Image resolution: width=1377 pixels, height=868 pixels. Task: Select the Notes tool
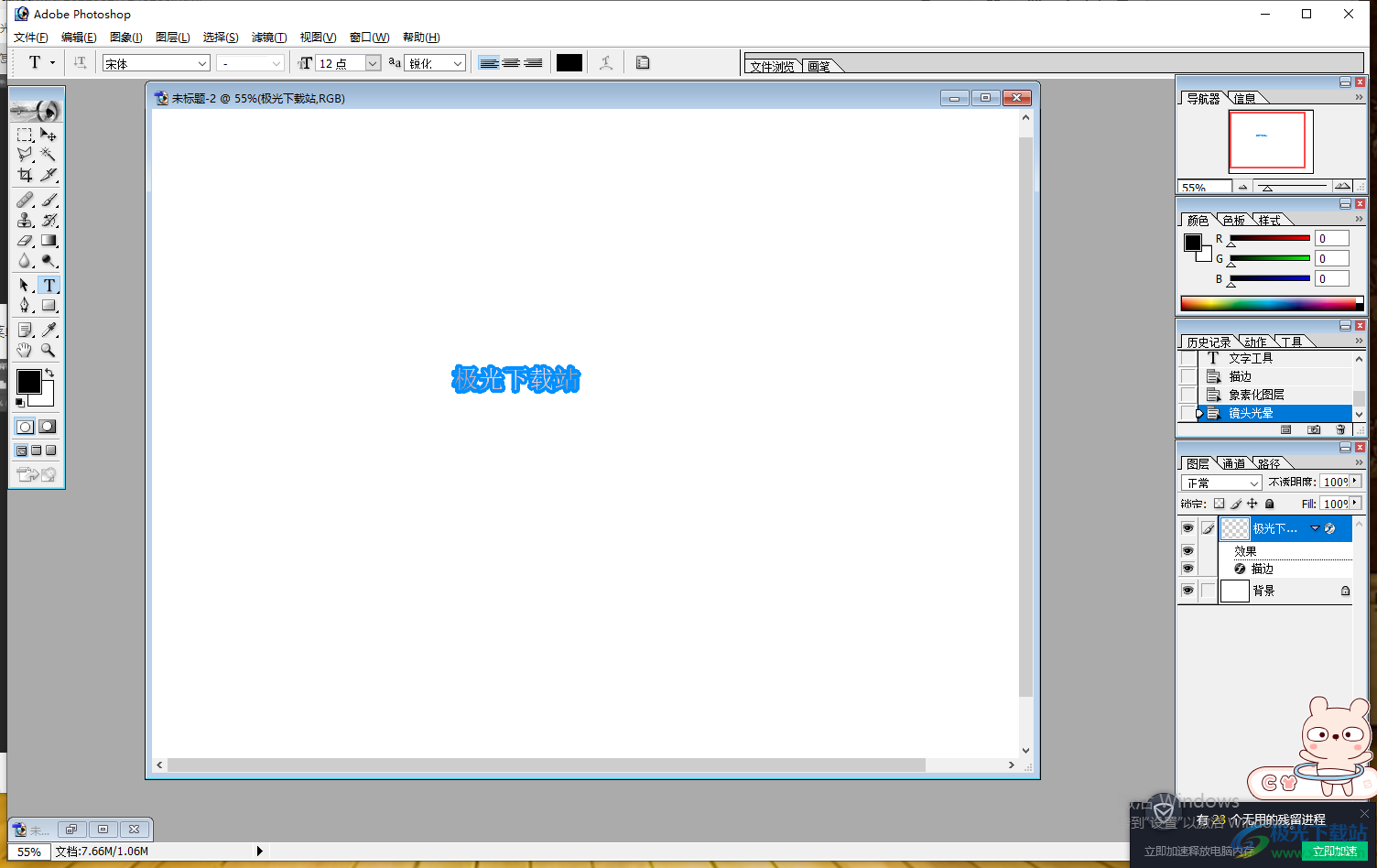click(25, 330)
